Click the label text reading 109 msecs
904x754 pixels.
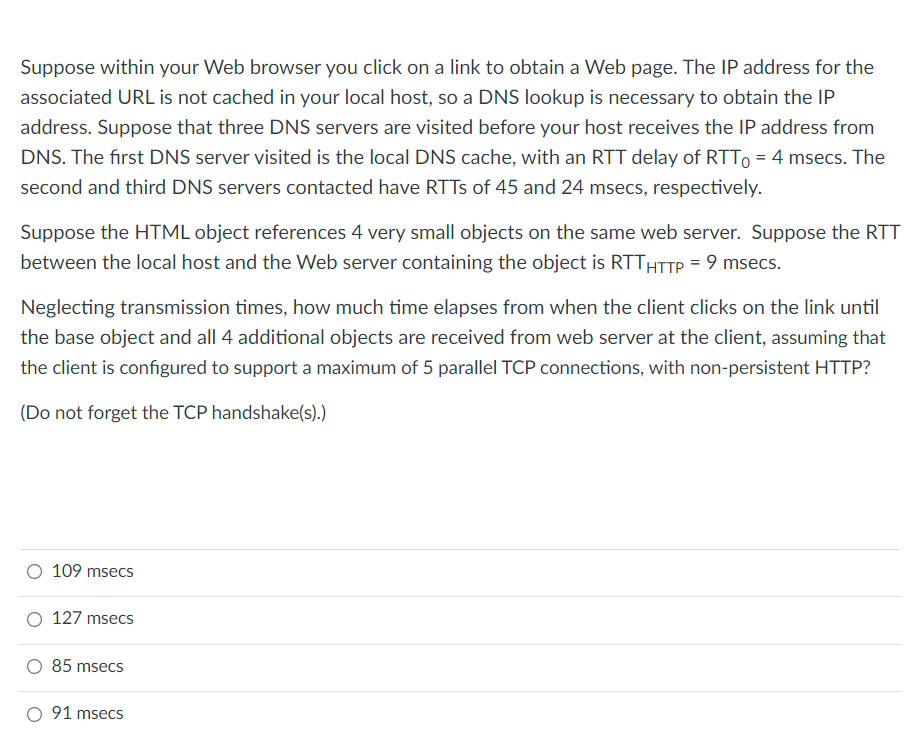[x=92, y=571]
